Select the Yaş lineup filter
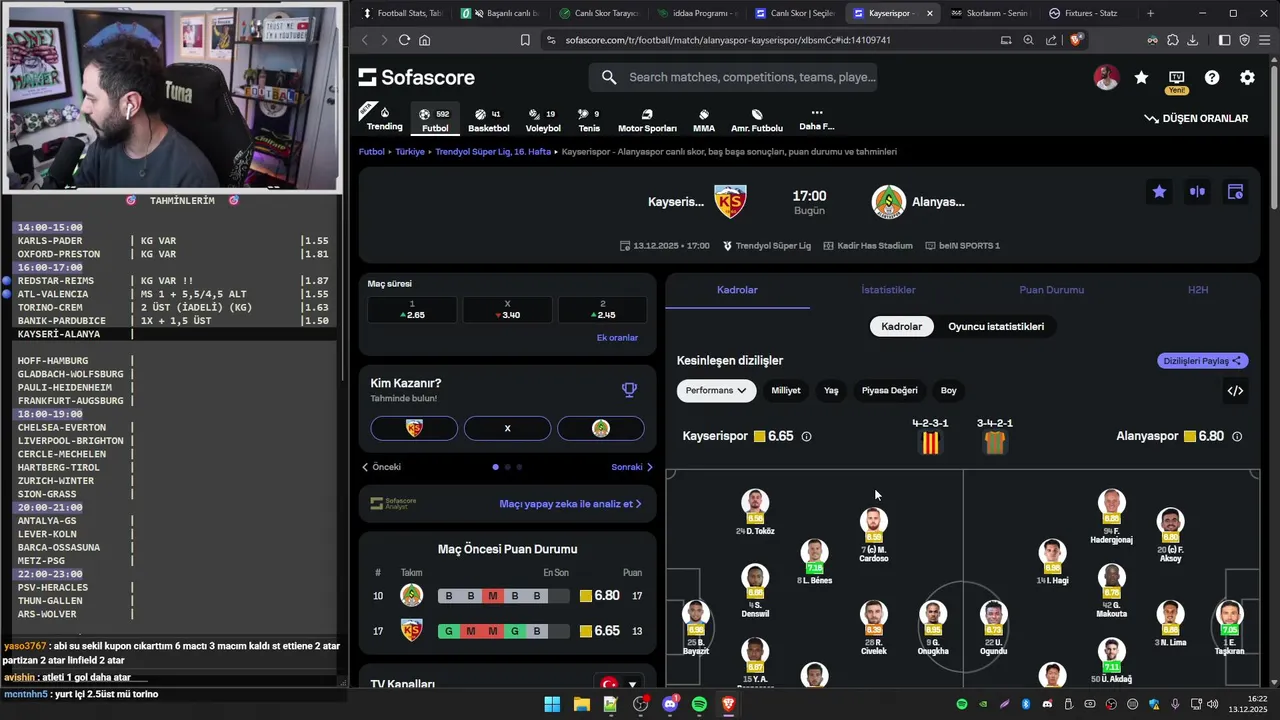 coord(831,390)
